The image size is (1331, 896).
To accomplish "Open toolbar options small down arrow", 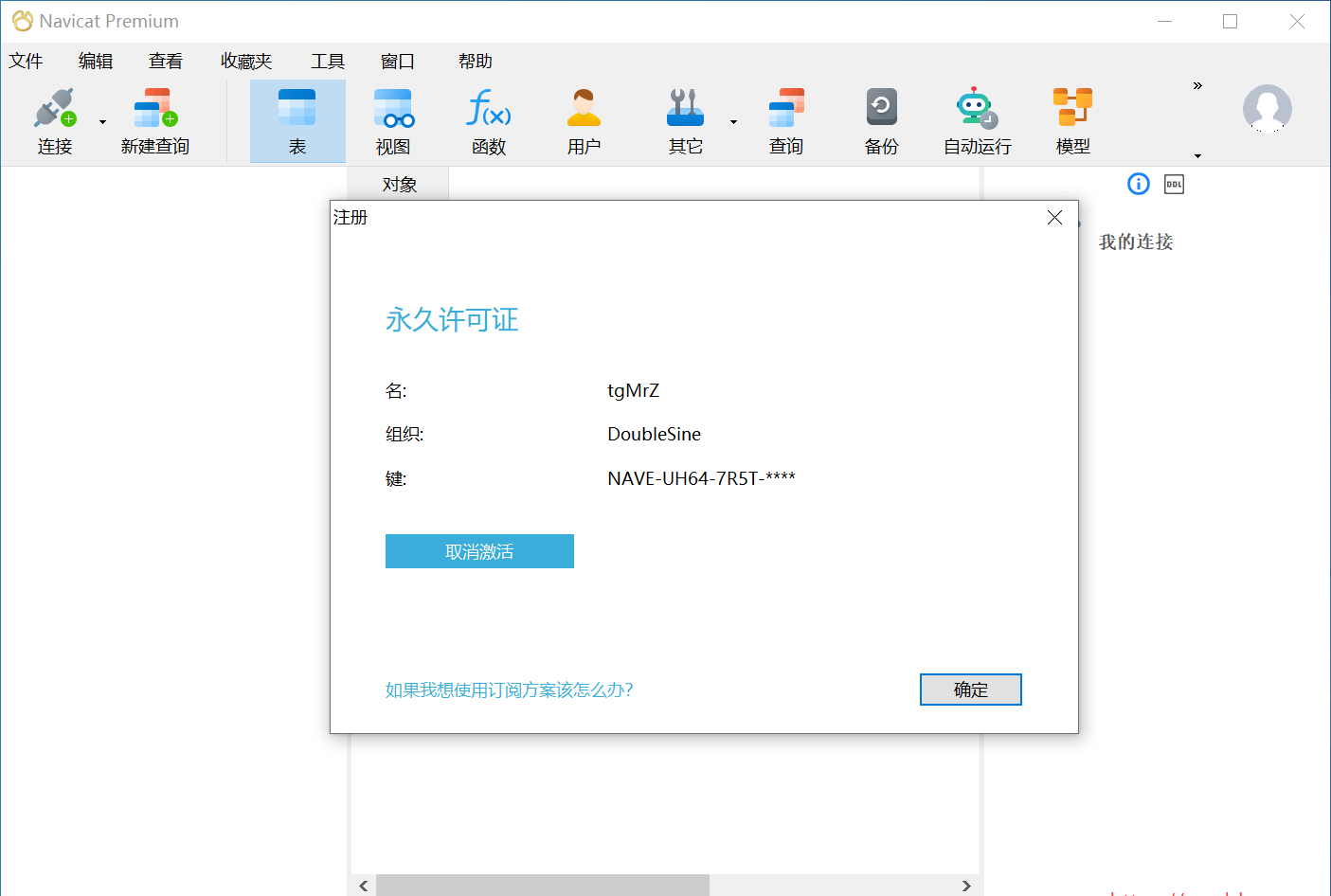I will [x=1197, y=156].
